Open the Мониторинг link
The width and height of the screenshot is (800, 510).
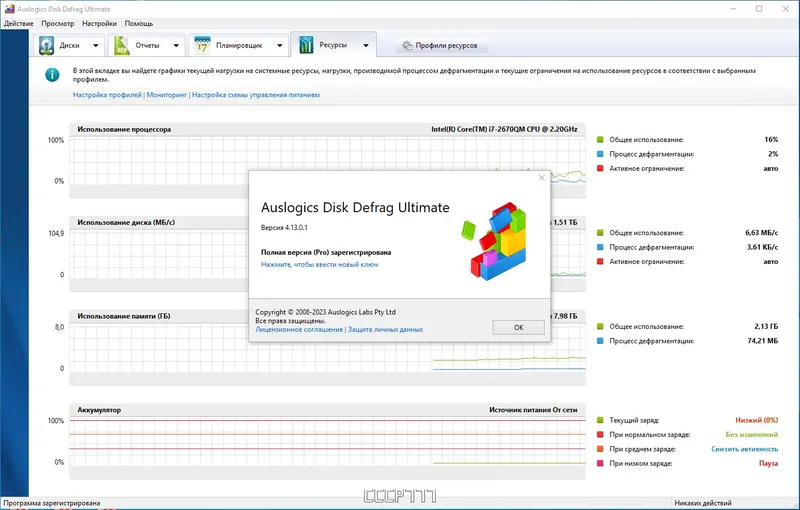(x=167, y=95)
